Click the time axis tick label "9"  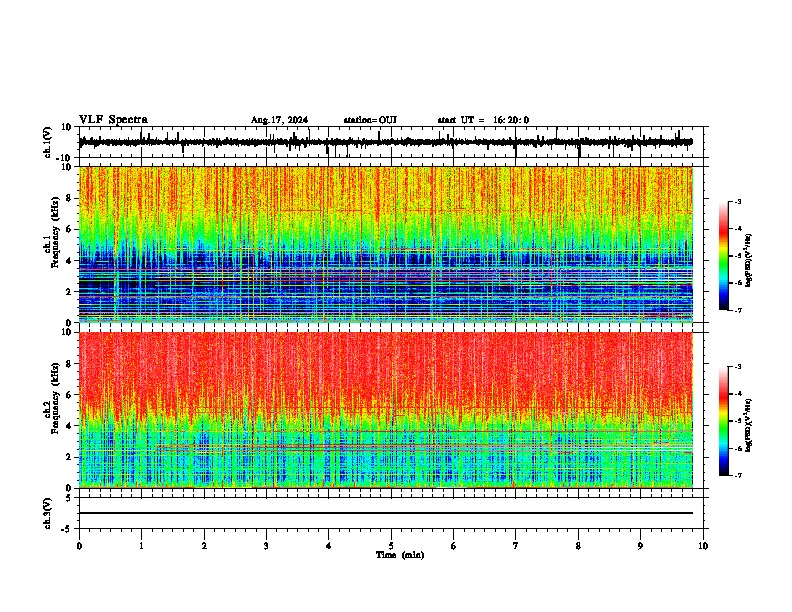640,546
